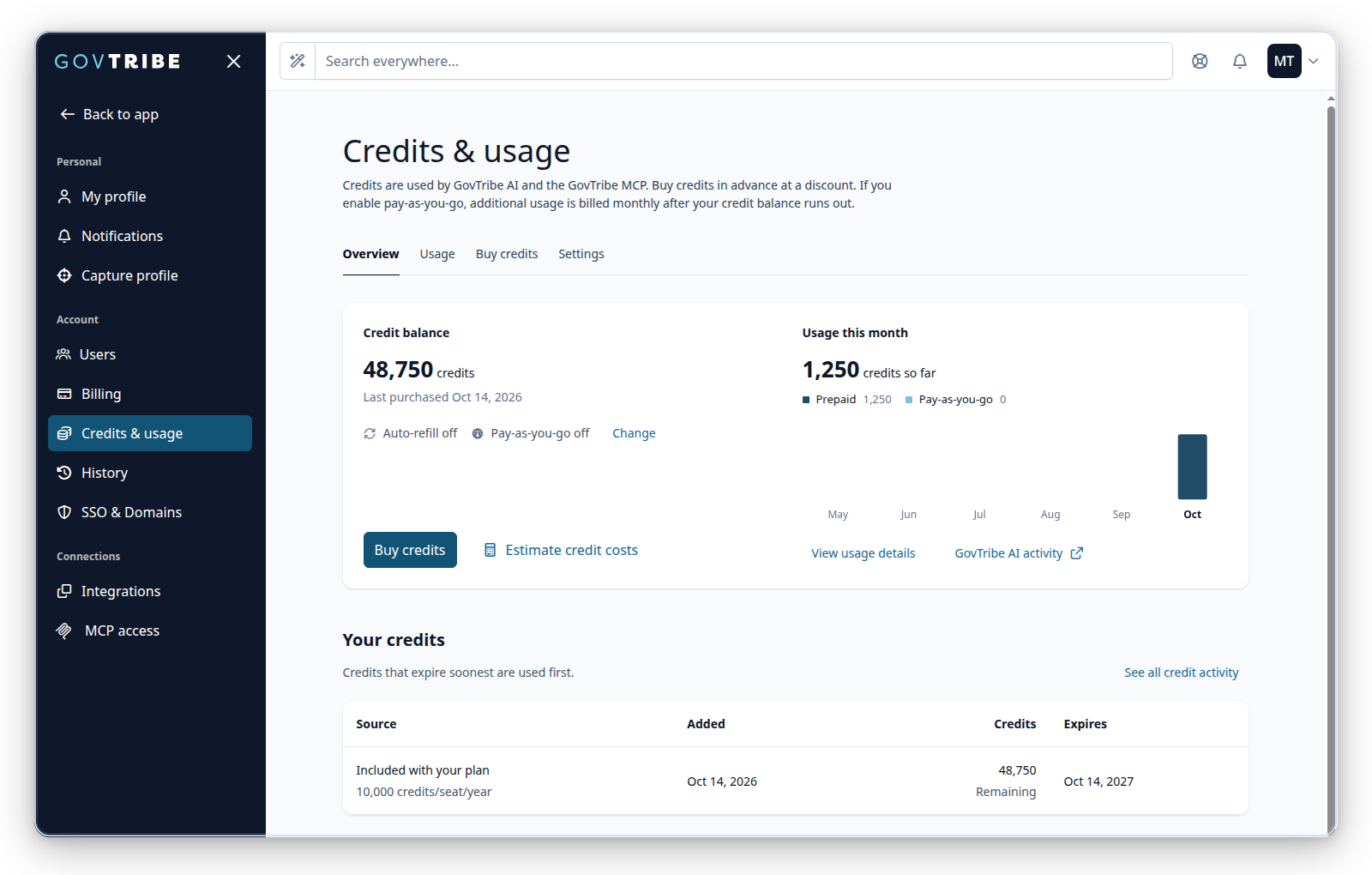Click the 'Included with your plan' row text

(423, 770)
